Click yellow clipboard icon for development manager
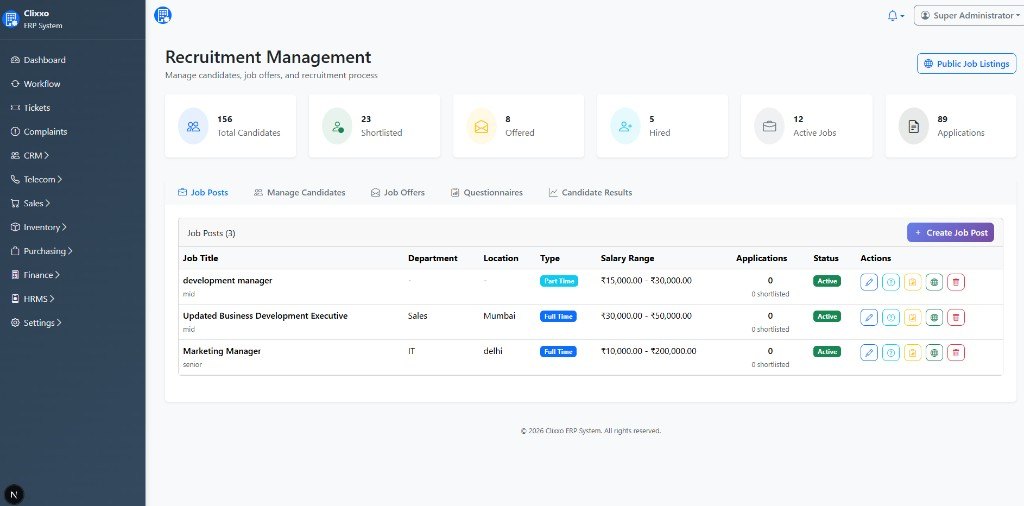Image resolution: width=1024 pixels, height=506 pixels. [912, 282]
